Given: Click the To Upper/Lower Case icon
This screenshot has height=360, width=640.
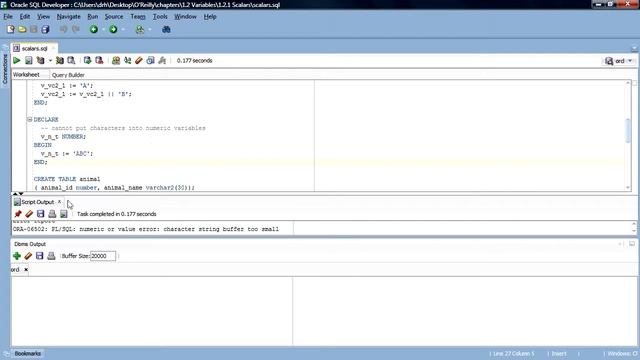Looking at the screenshot, I should coord(127,60).
